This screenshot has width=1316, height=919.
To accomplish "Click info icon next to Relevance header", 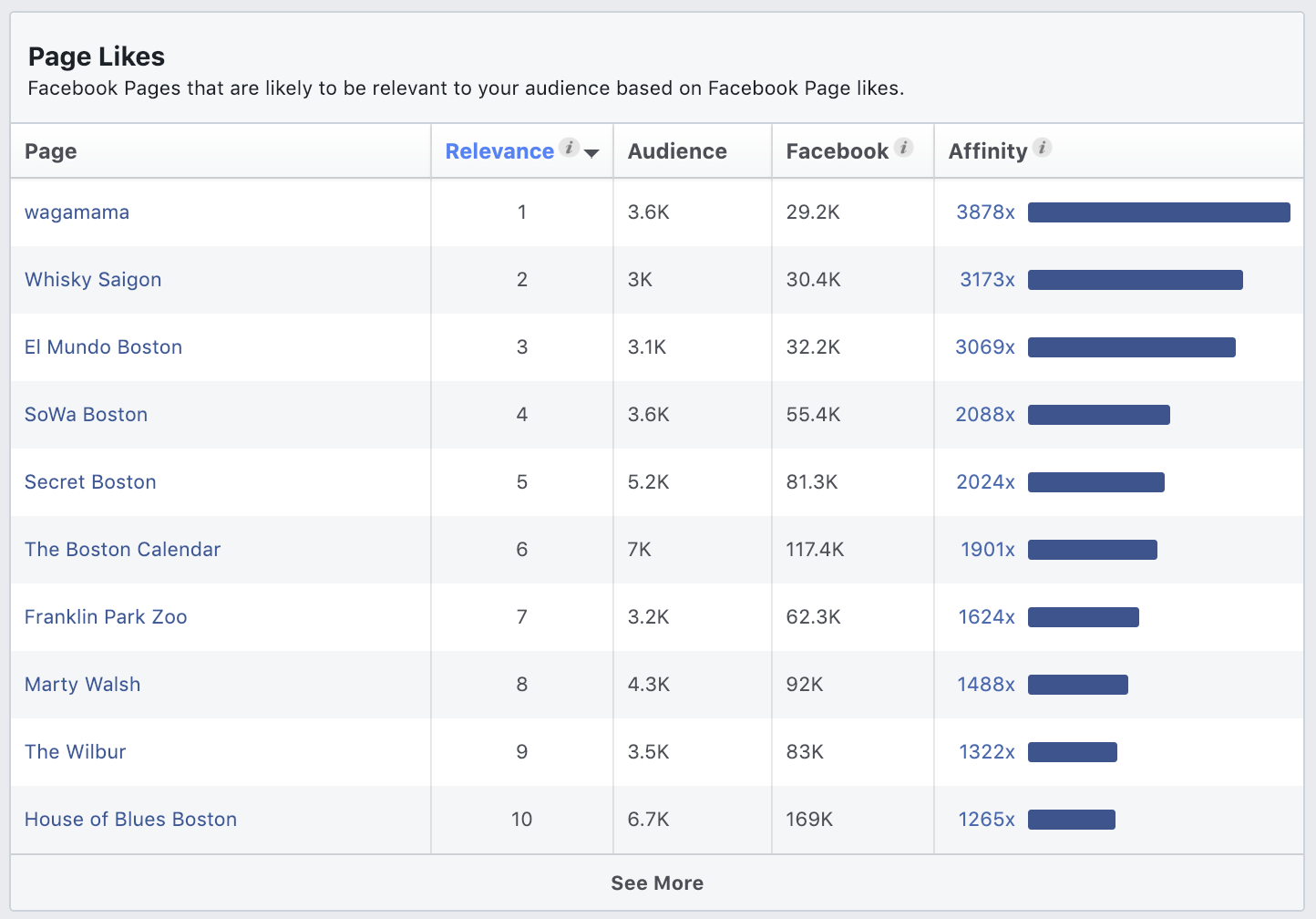I will [x=569, y=148].
